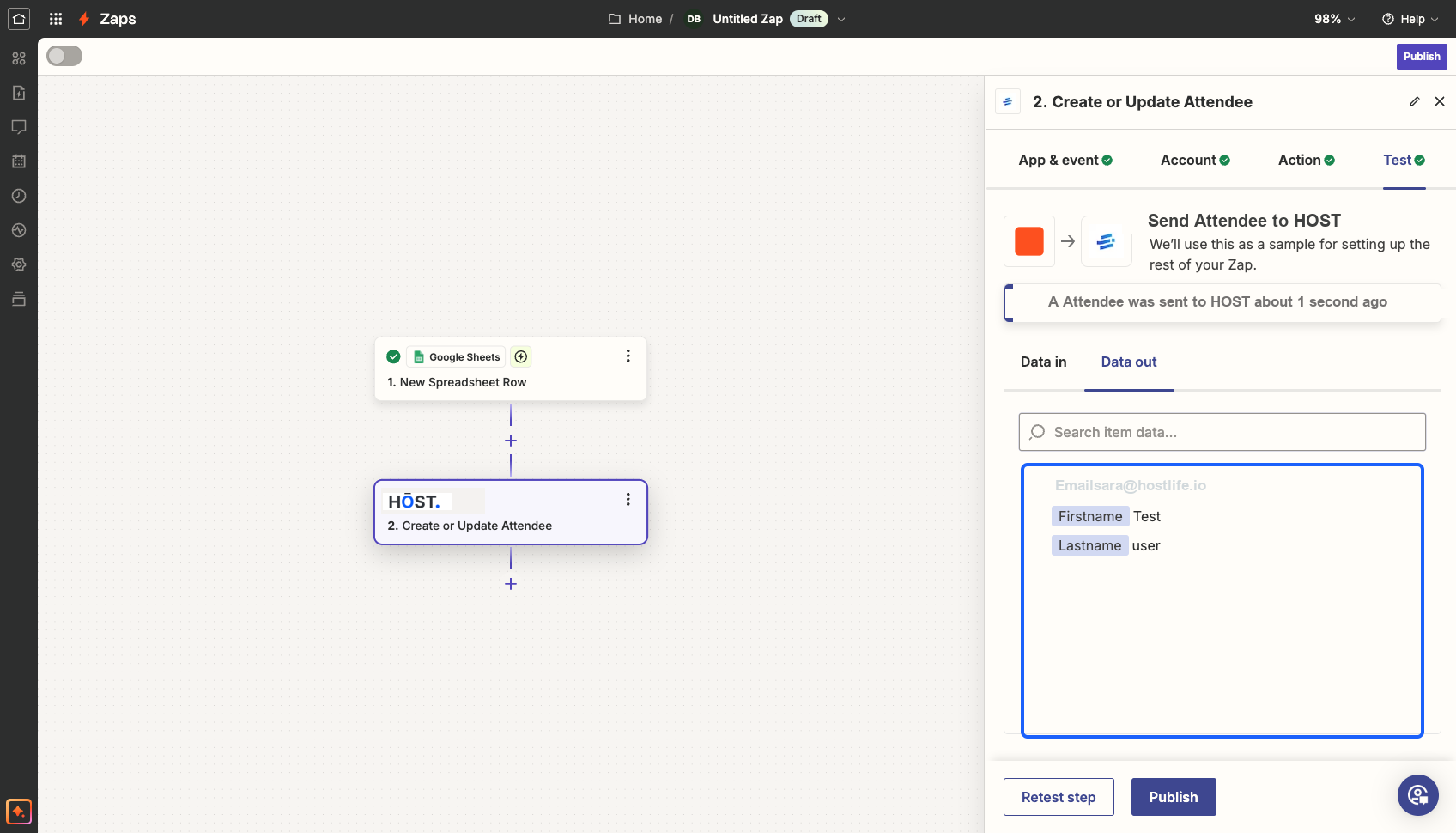Open three-dot menu on Google Sheets step
The width and height of the screenshot is (1456, 833).
pos(628,356)
